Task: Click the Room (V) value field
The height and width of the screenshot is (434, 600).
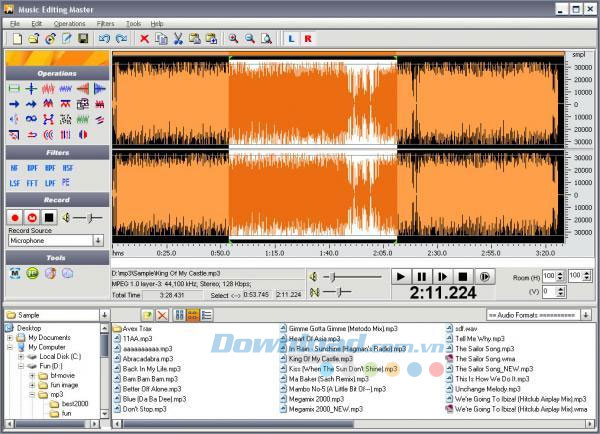Action: [549, 292]
